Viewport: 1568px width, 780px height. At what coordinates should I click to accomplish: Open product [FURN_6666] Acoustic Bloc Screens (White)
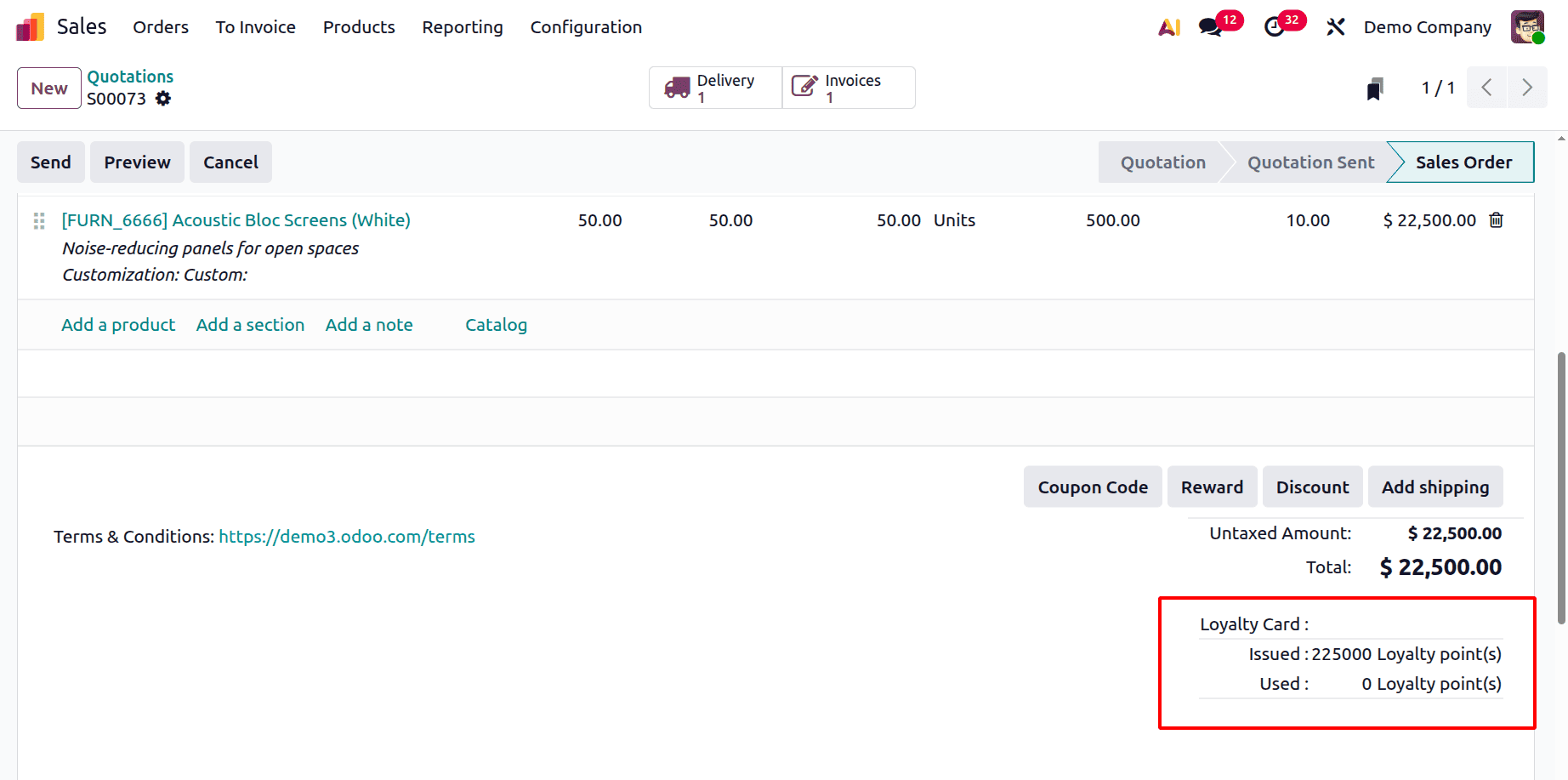coord(236,219)
